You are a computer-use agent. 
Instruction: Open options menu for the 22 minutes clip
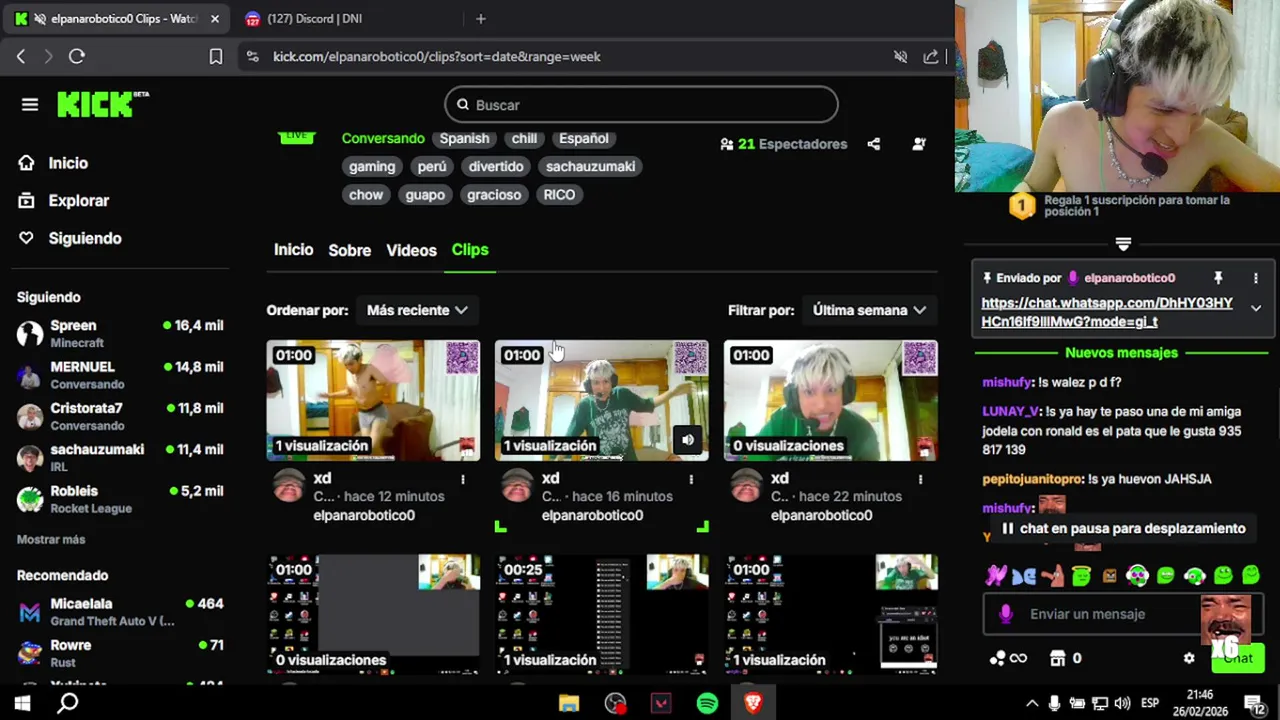(920, 480)
